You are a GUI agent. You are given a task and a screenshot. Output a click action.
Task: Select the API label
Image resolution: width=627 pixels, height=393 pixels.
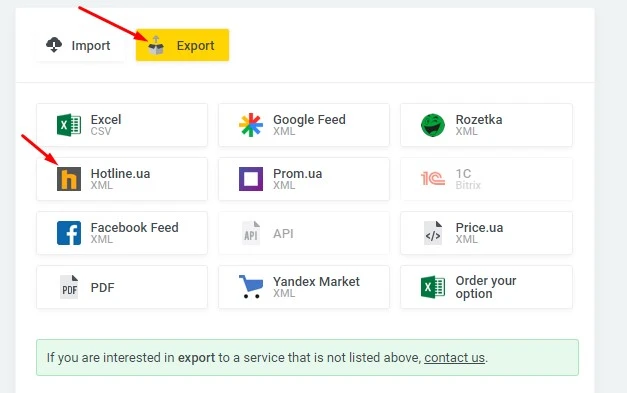pyautogui.click(x=283, y=233)
